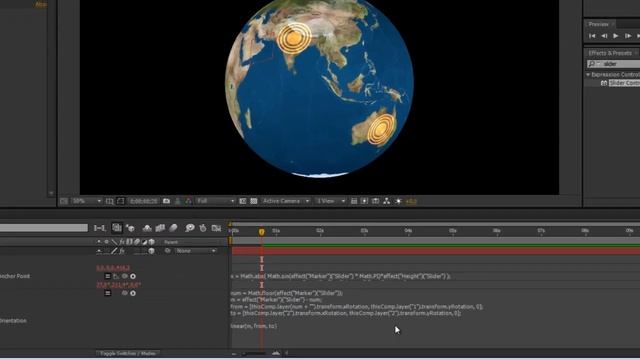Open the Graph Editor icon

(x=216, y=228)
